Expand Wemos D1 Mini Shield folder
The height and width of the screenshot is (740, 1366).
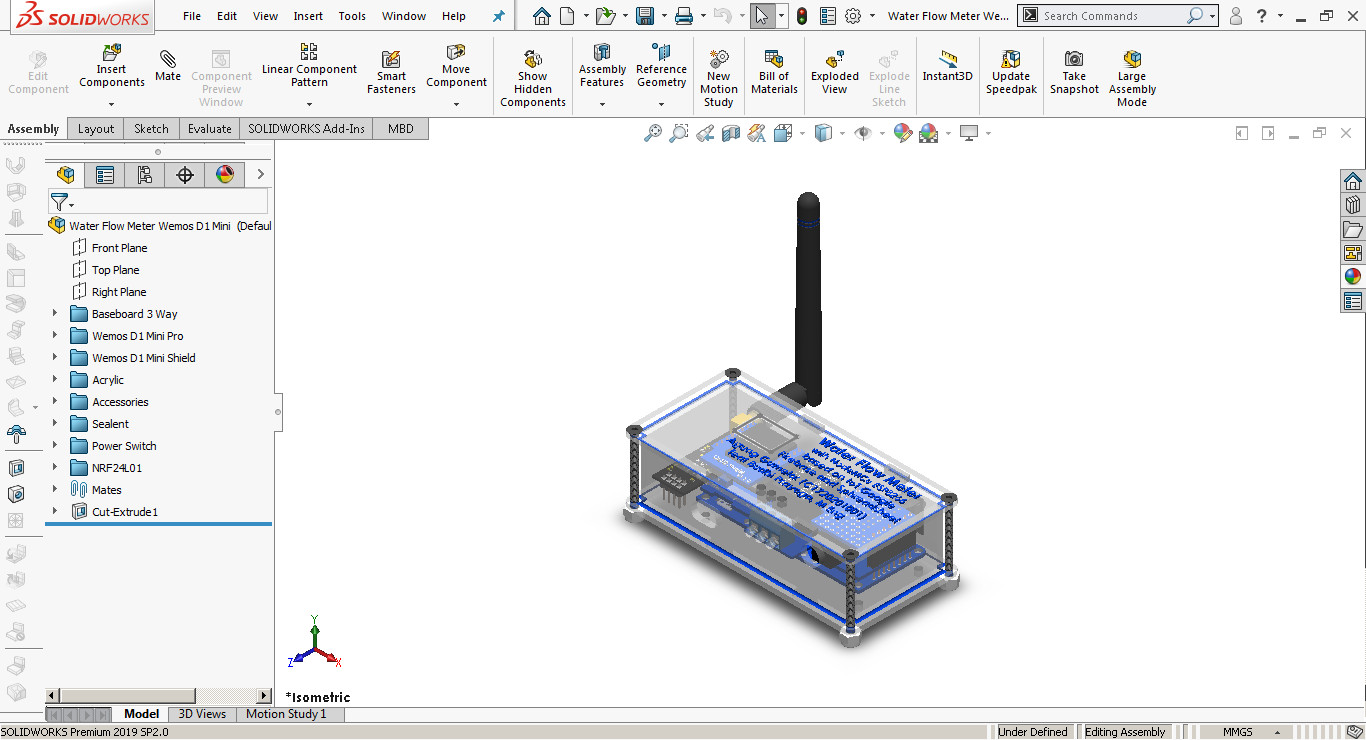pyautogui.click(x=55, y=358)
